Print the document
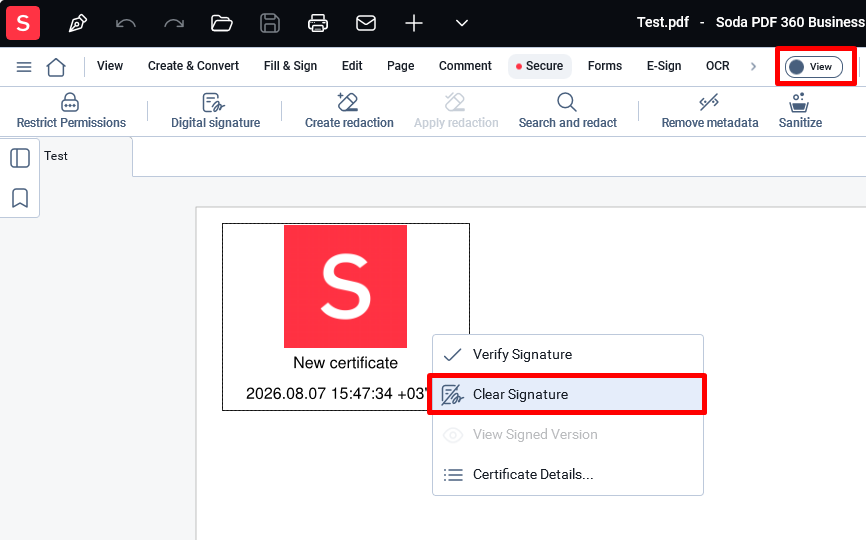 tap(318, 23)
